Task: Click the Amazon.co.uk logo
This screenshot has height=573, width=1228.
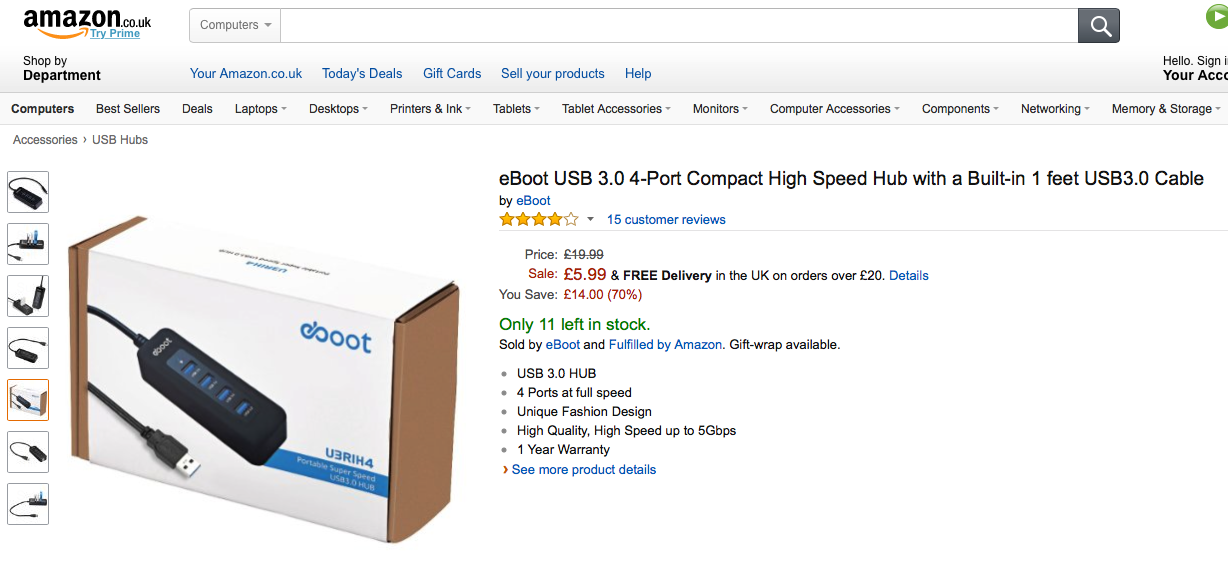Action: (x=86, y=22)
